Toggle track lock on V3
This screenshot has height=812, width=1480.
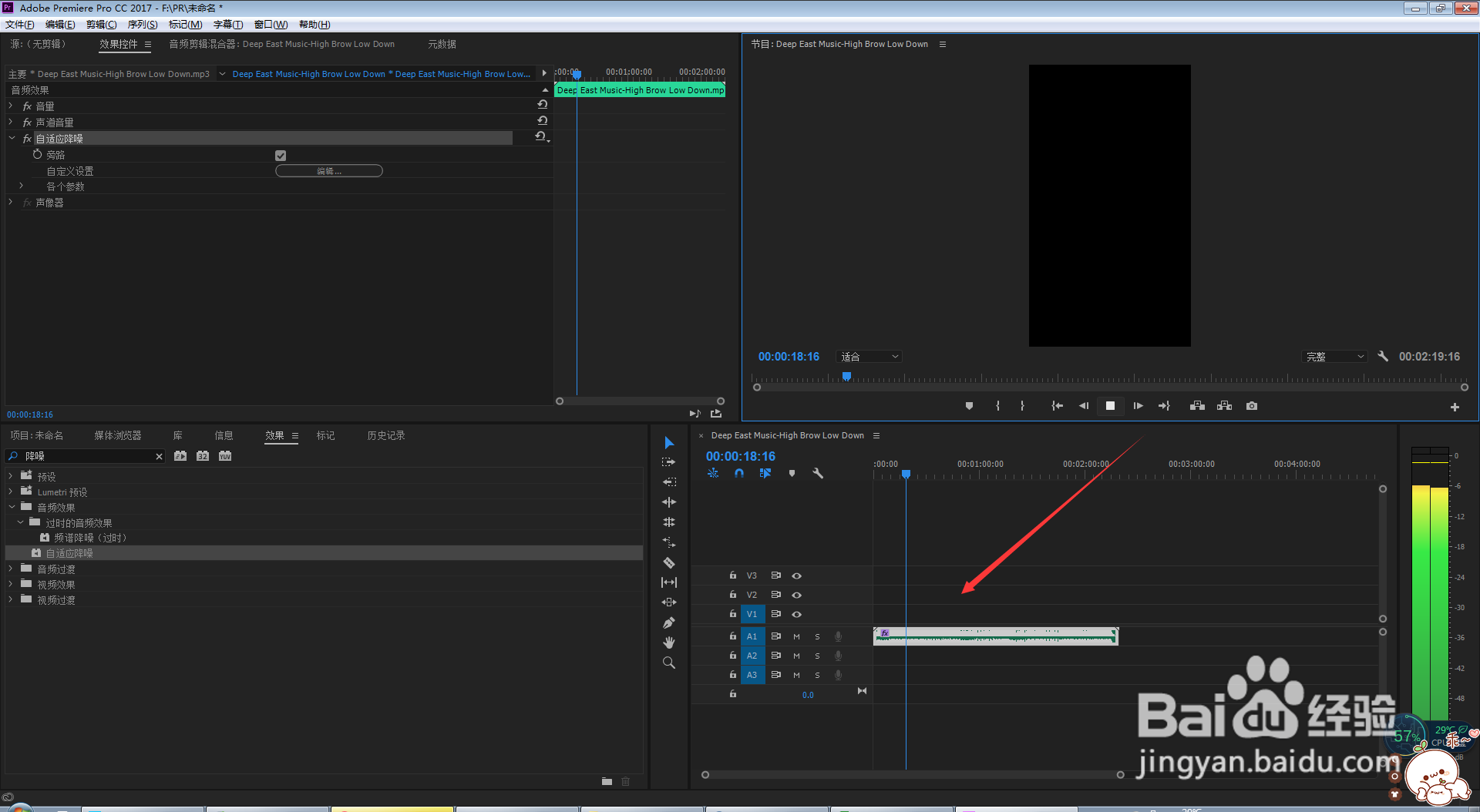tap(733, 575)
